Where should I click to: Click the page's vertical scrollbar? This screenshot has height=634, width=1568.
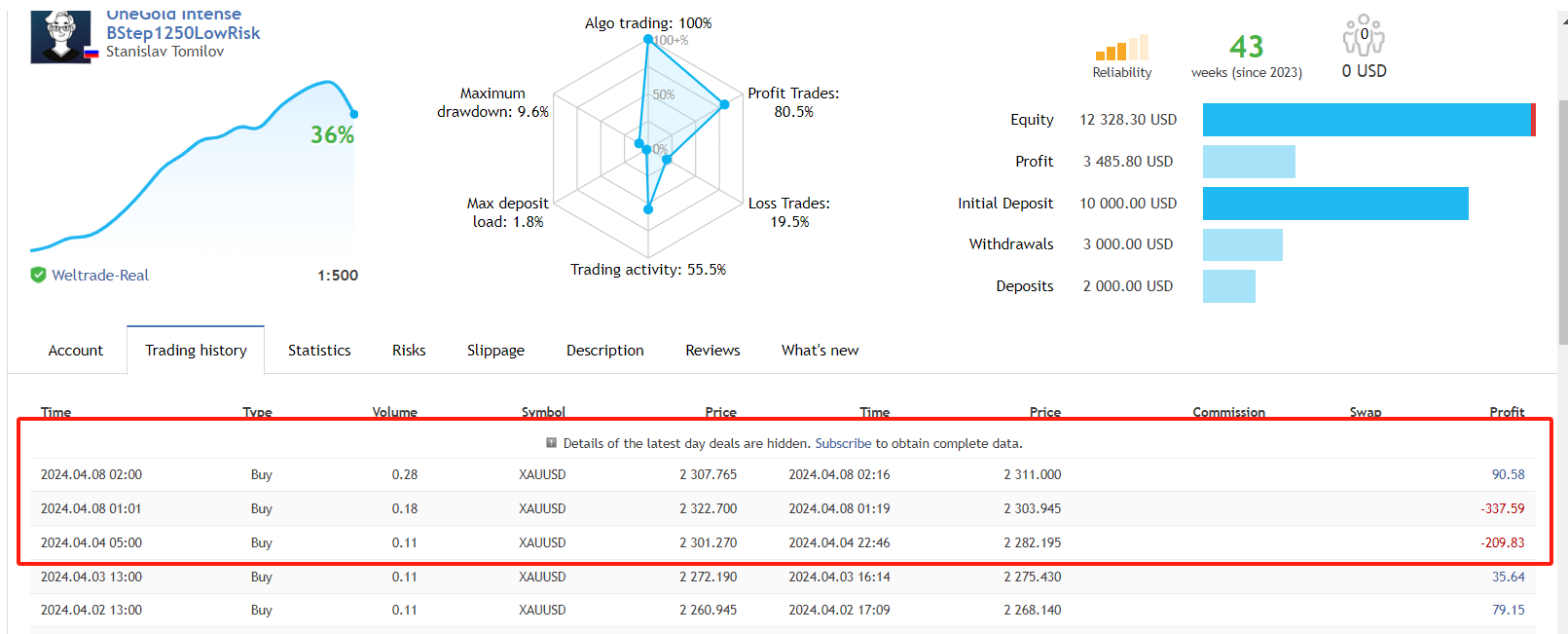click(x=1563, y=195)
